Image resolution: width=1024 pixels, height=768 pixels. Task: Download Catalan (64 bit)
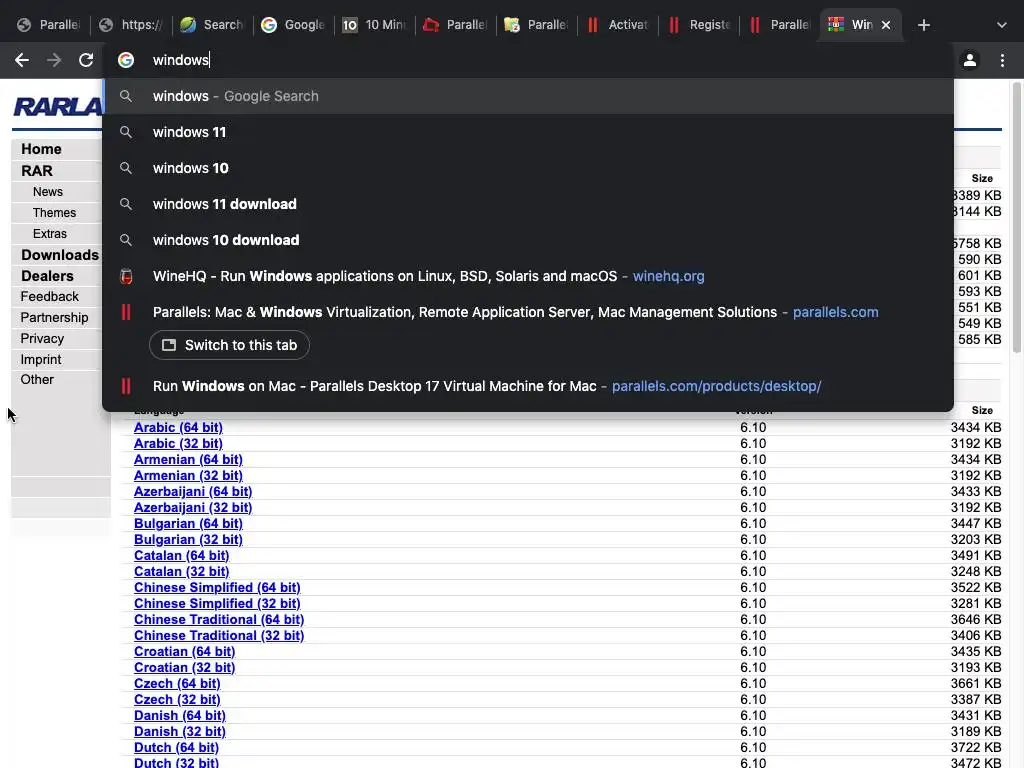182,555
